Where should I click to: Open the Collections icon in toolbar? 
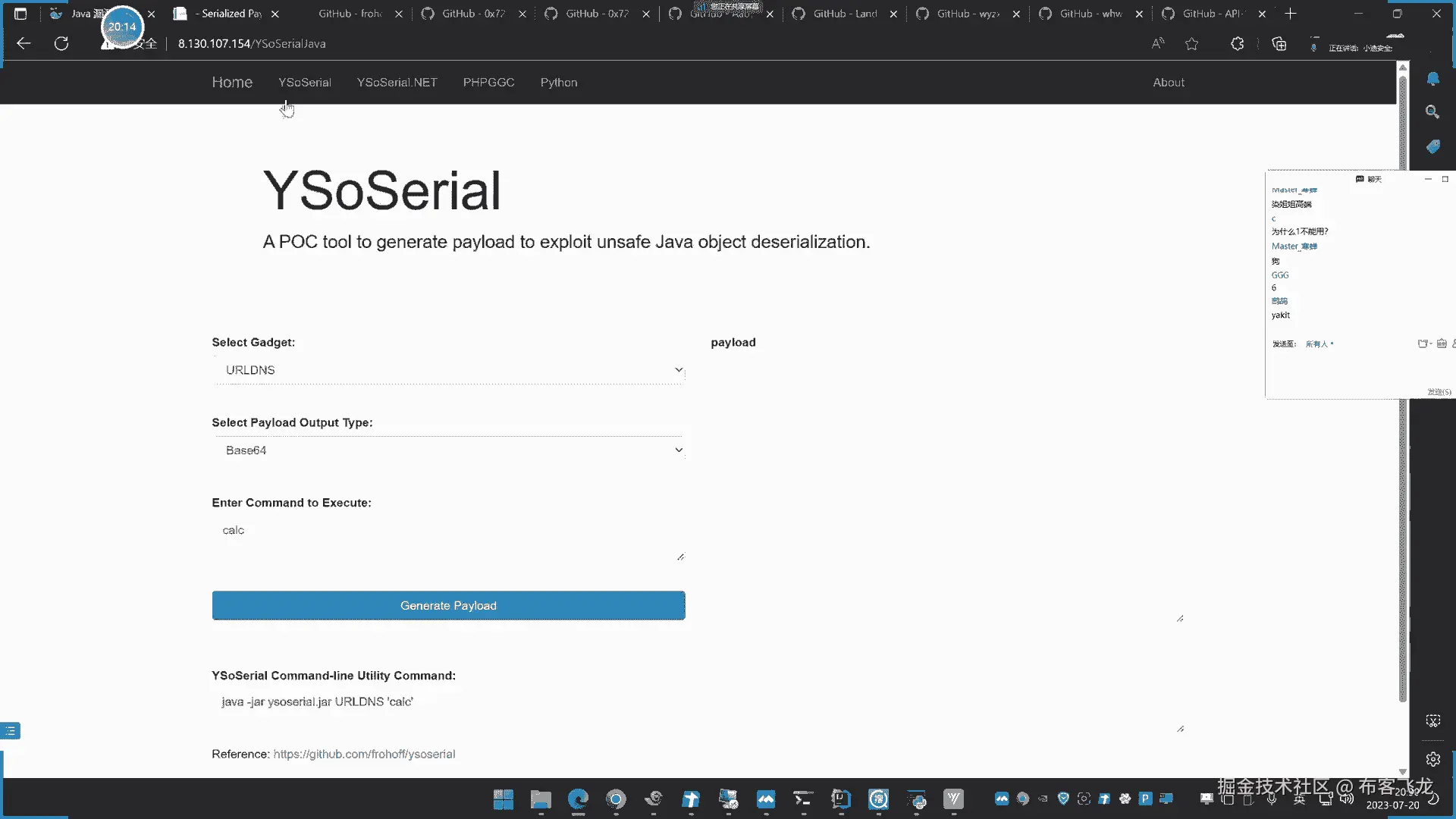pyautogui.click(x=1279, y=44)
